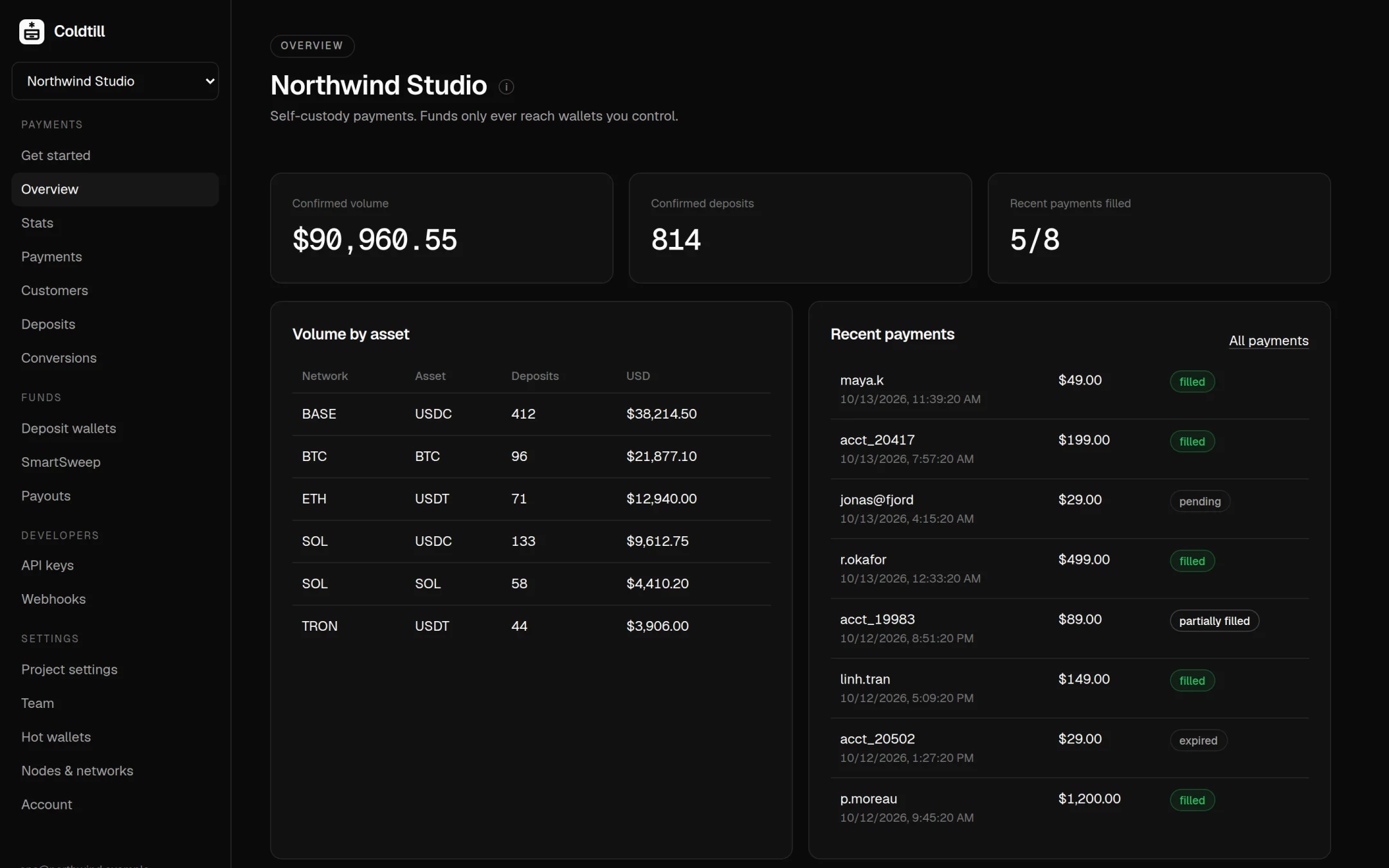Click the Coldtill brand name
Viewport: 1389px width, 868px height.
click(x=79, y=31)
